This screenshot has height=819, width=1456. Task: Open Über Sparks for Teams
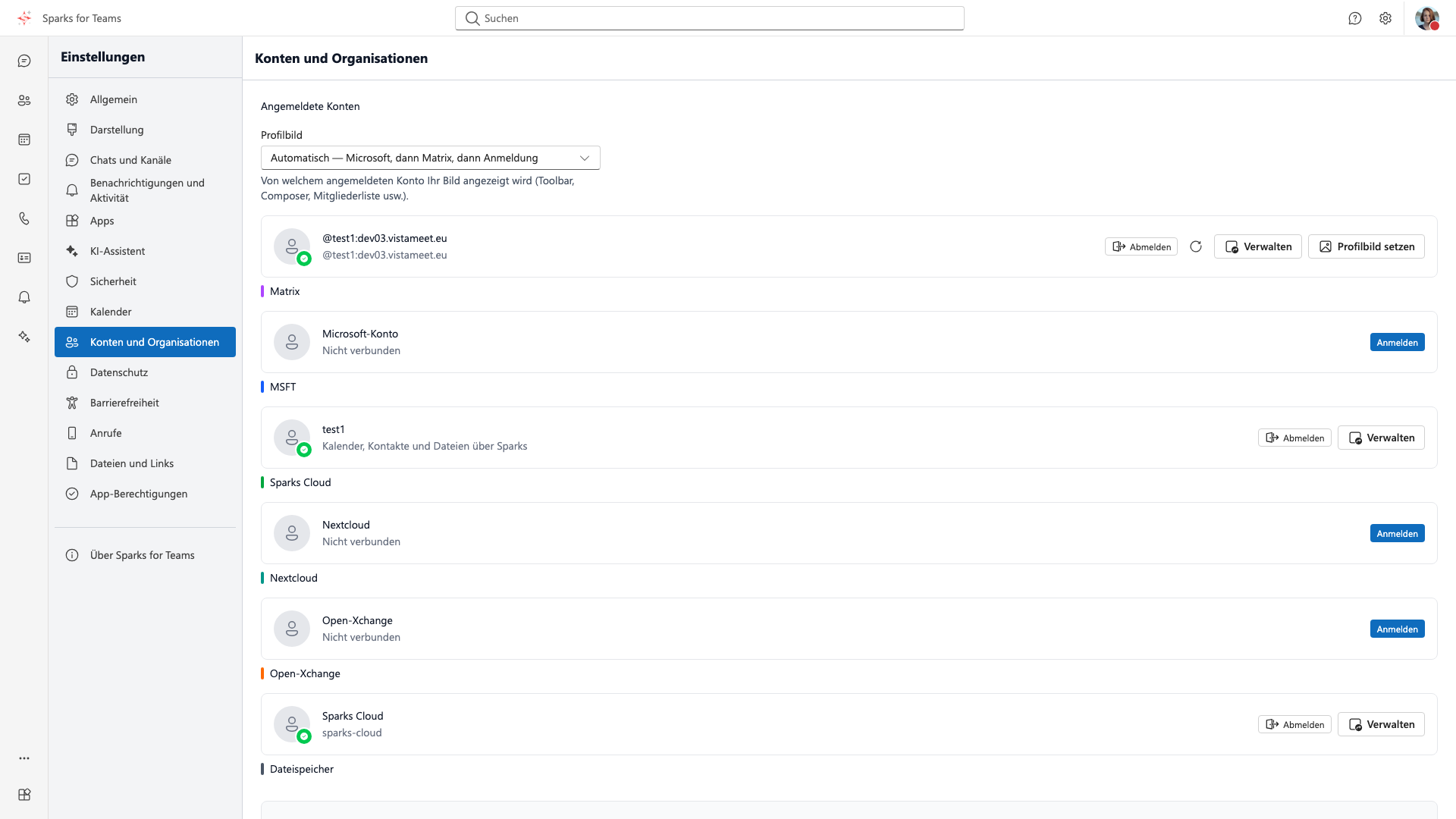[145, 555]
